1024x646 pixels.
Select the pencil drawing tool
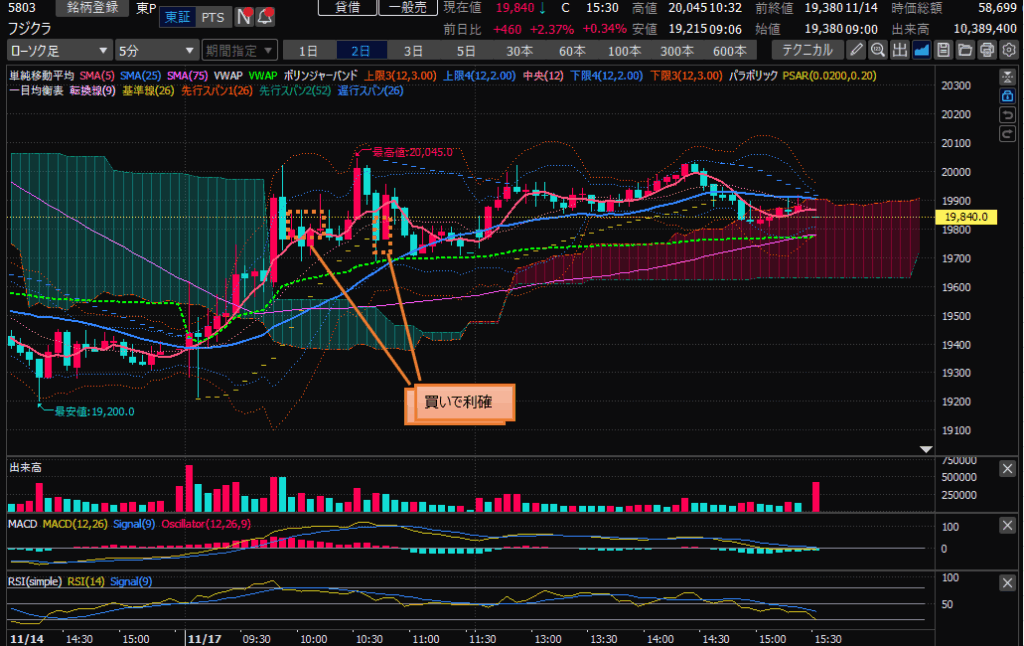pyautogui.click(x=857, y=50)
